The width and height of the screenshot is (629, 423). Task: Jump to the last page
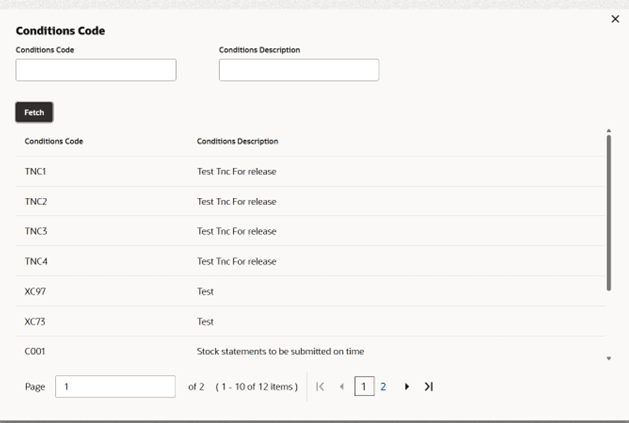(x=429, y=386)
